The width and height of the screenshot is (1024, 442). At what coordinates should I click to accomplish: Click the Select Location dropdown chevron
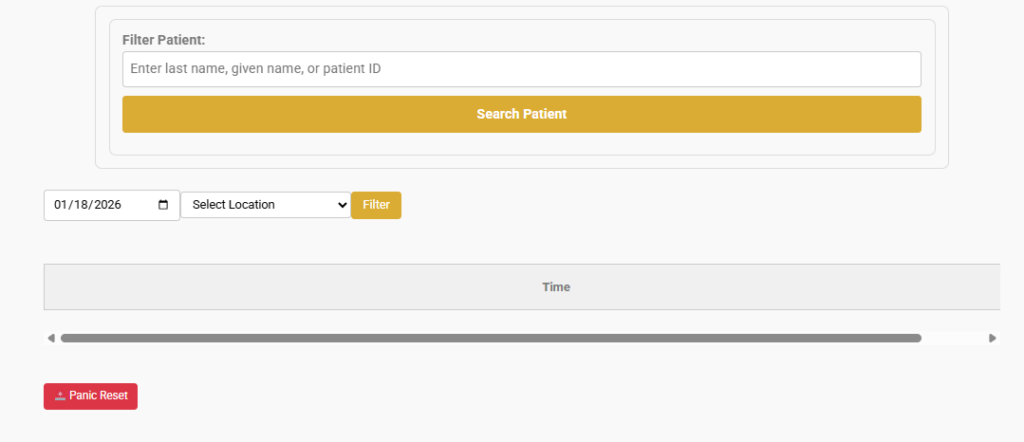coord(342,205)
